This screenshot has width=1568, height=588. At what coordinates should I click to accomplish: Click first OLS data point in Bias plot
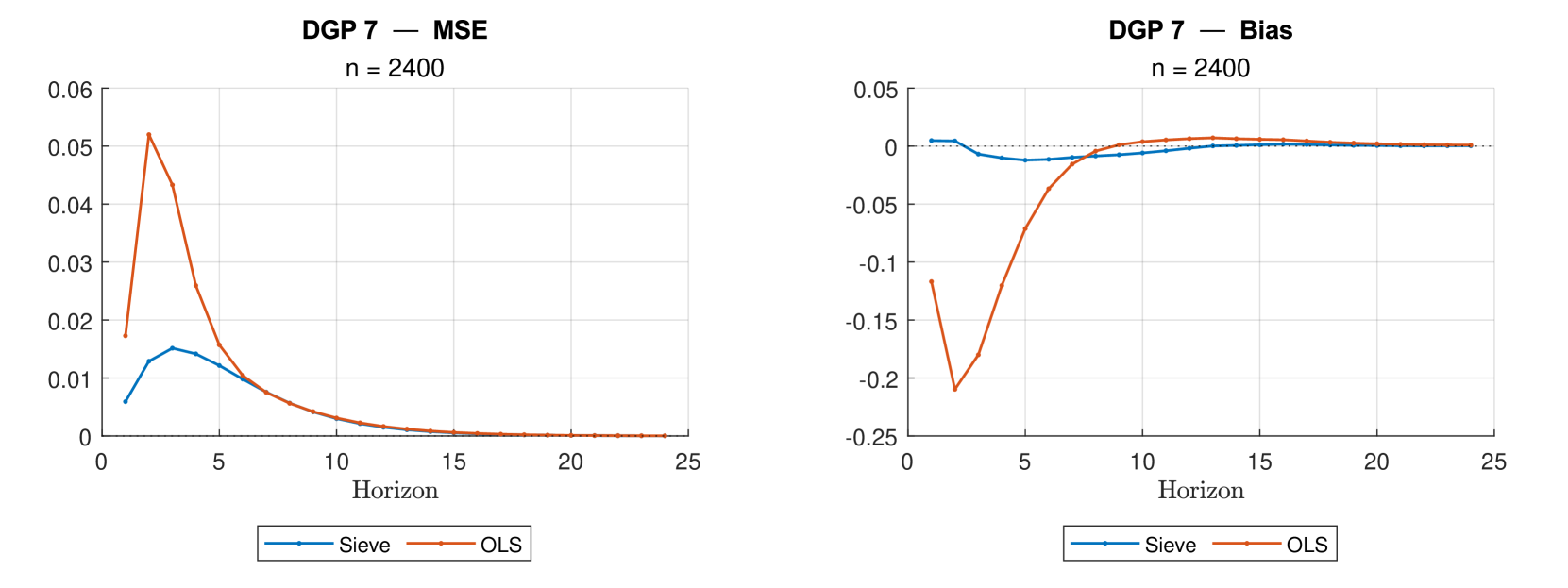[931, 281]
